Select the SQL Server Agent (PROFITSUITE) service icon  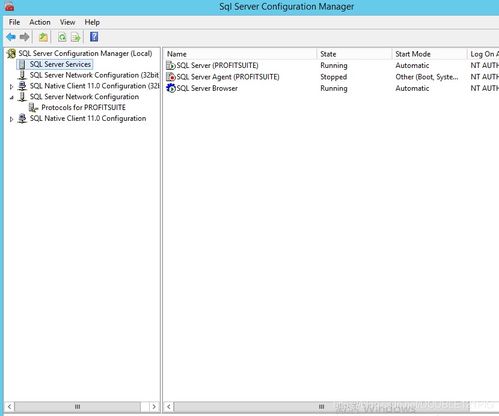tap(171, 77)
